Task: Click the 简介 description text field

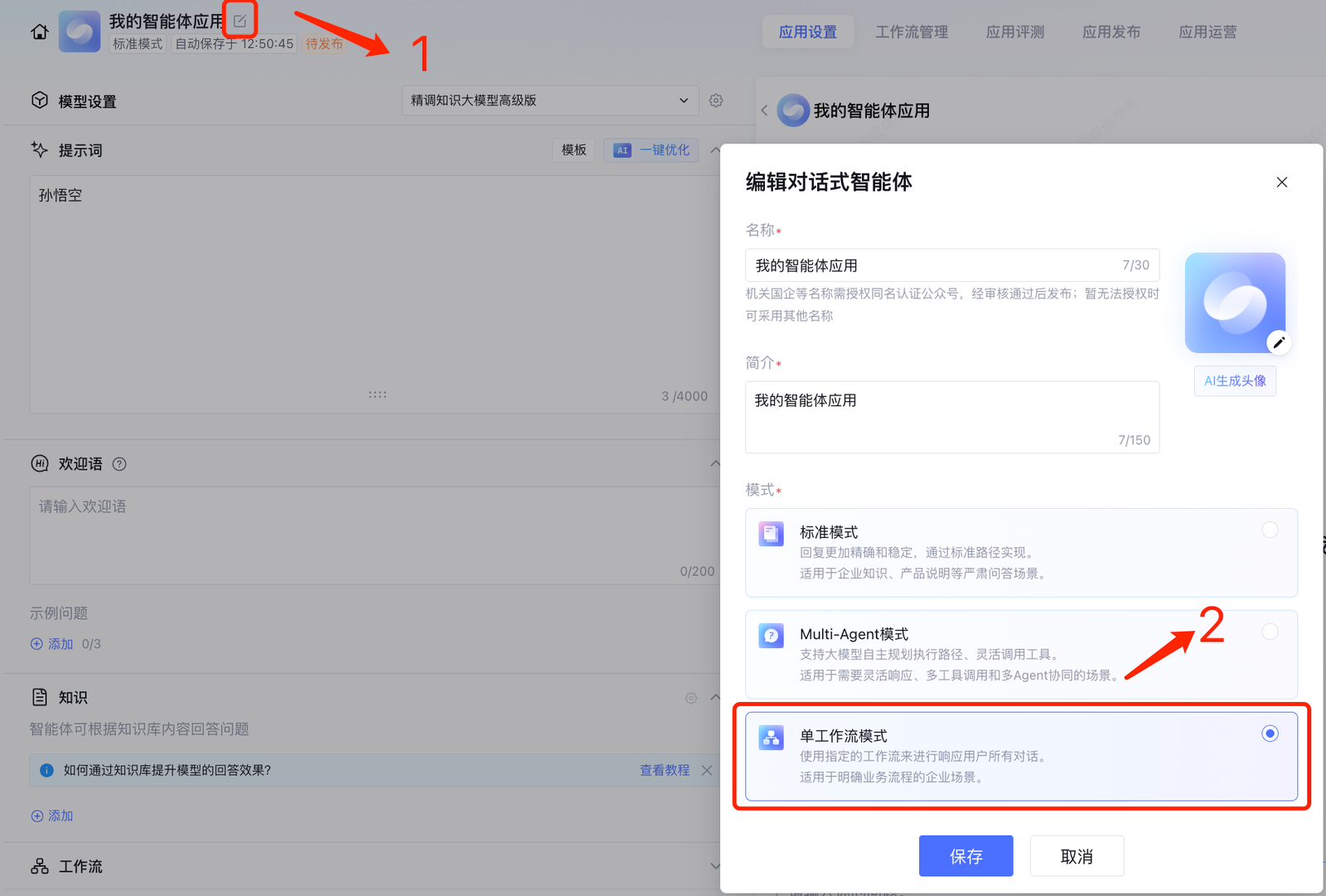Action: point(951,416)
